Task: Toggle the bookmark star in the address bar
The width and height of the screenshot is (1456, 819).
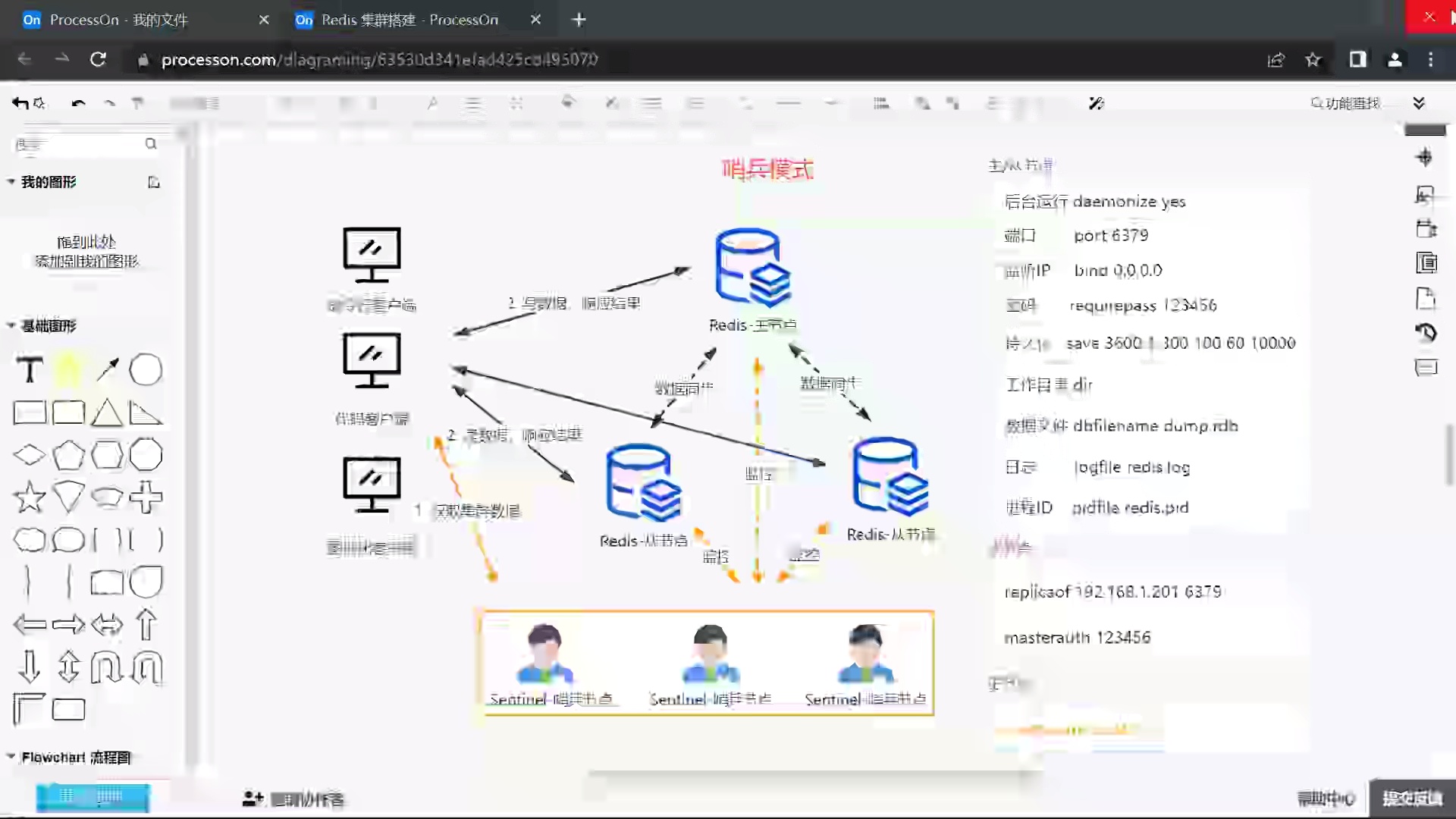Action: pyautogui.click(x=1313, y=59)
